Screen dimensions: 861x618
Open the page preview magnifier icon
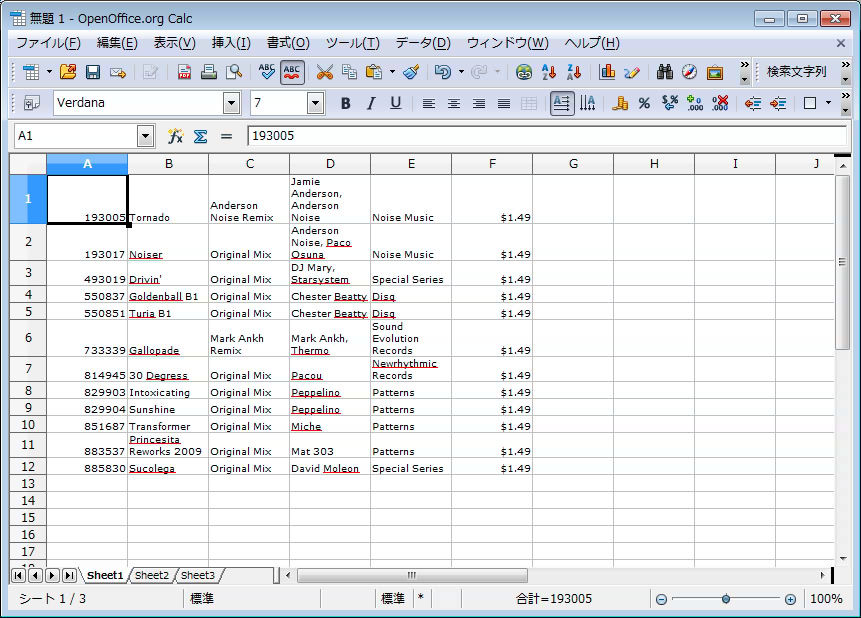click(234, 72)
